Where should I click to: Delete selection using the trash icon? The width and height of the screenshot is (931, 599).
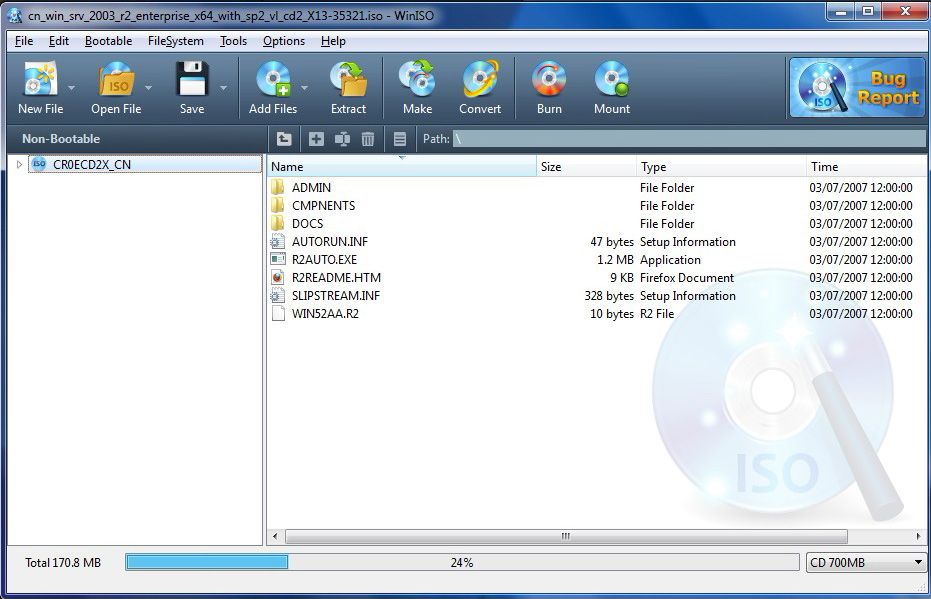(x=368, y=139)
